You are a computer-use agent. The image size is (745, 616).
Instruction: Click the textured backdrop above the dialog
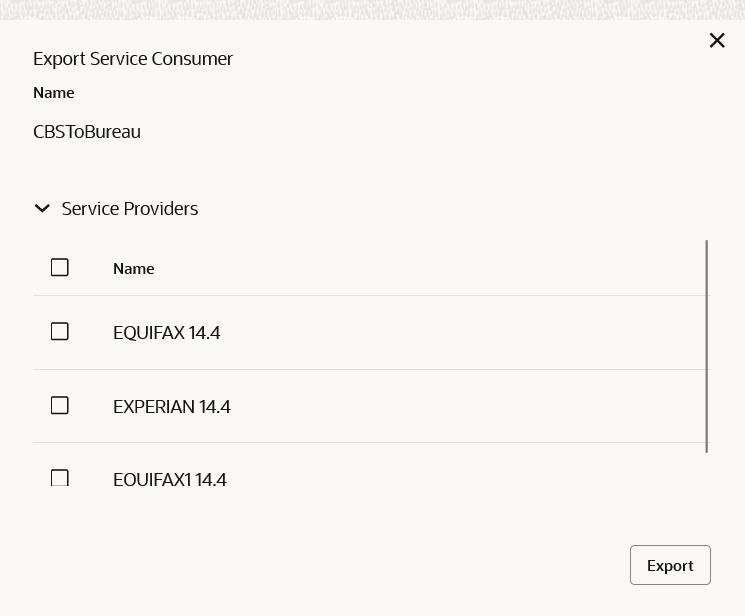[372, 10]
